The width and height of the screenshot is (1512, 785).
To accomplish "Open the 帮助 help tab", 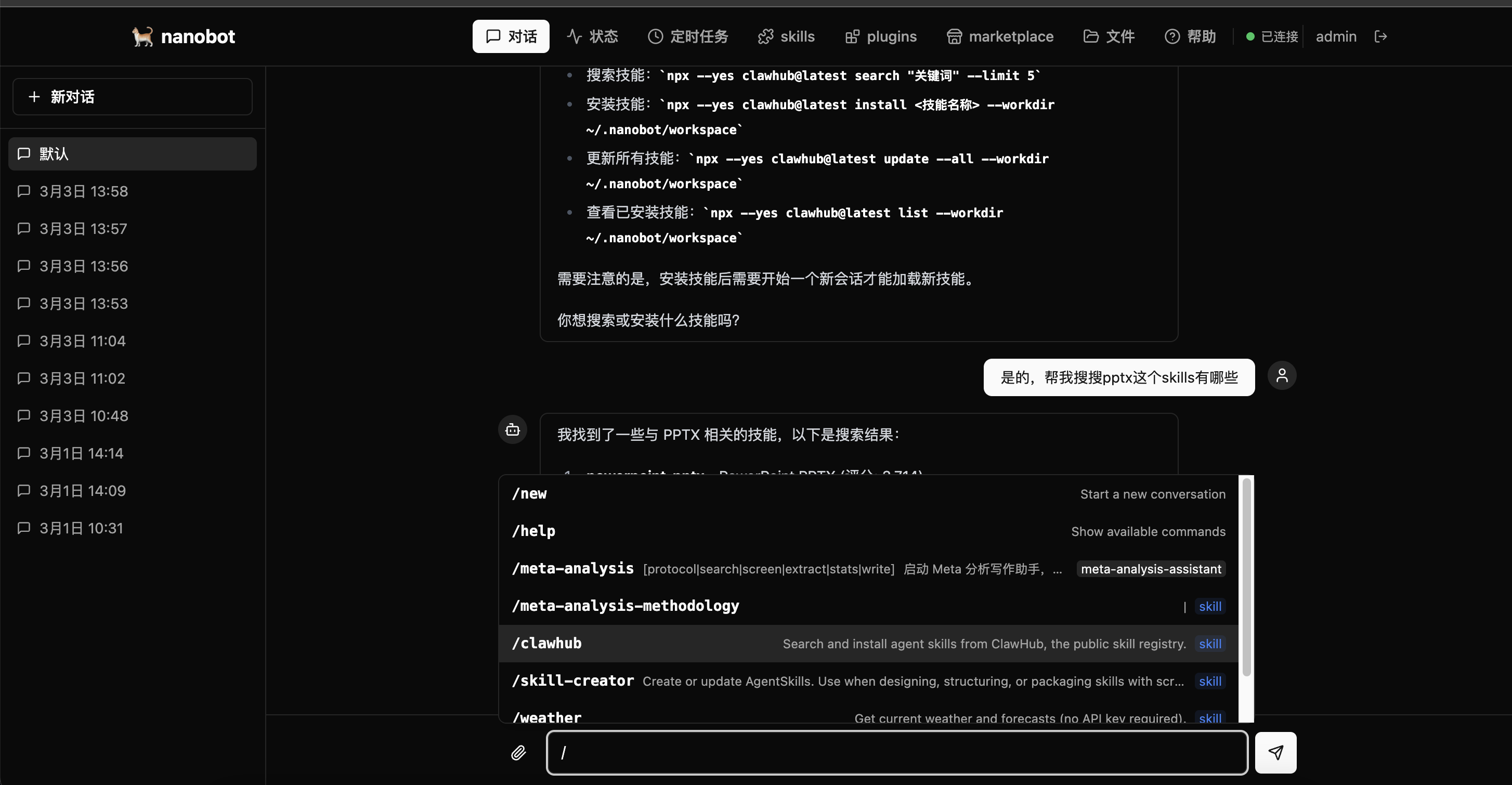I will (x=1190, y=36).
